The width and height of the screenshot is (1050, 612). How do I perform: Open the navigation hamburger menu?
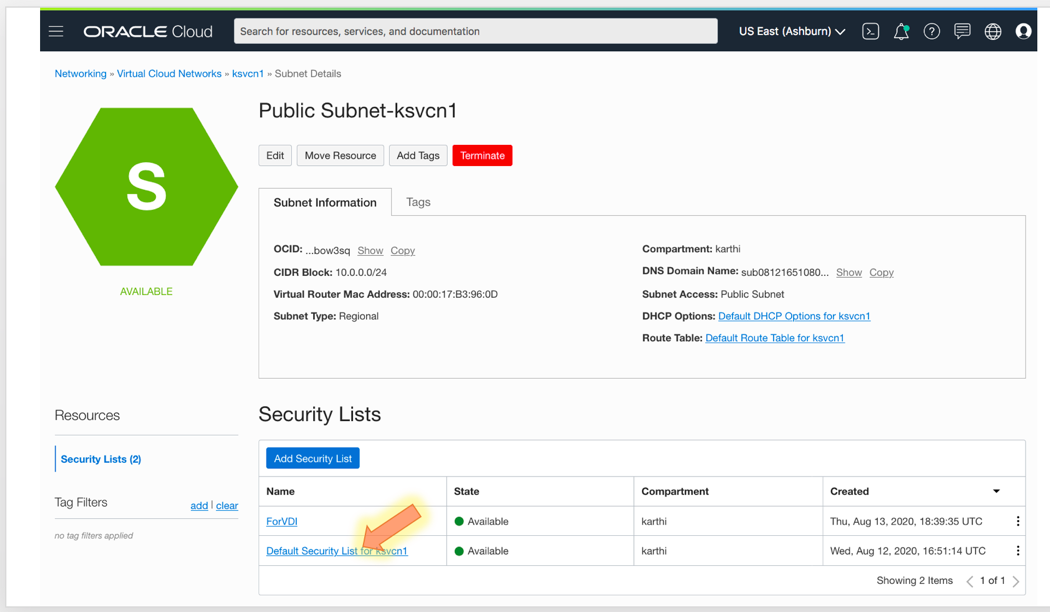56,31
